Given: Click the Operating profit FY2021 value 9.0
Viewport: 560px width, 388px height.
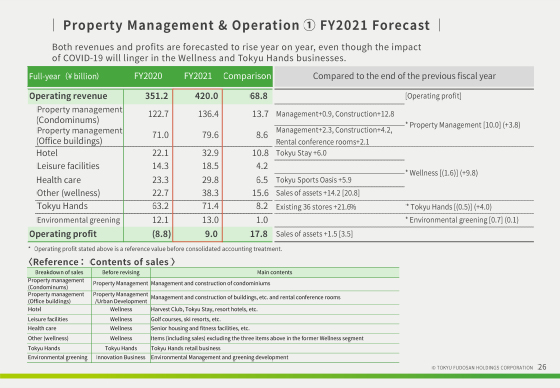Looking at the screenshot, I should coord(211,234).
